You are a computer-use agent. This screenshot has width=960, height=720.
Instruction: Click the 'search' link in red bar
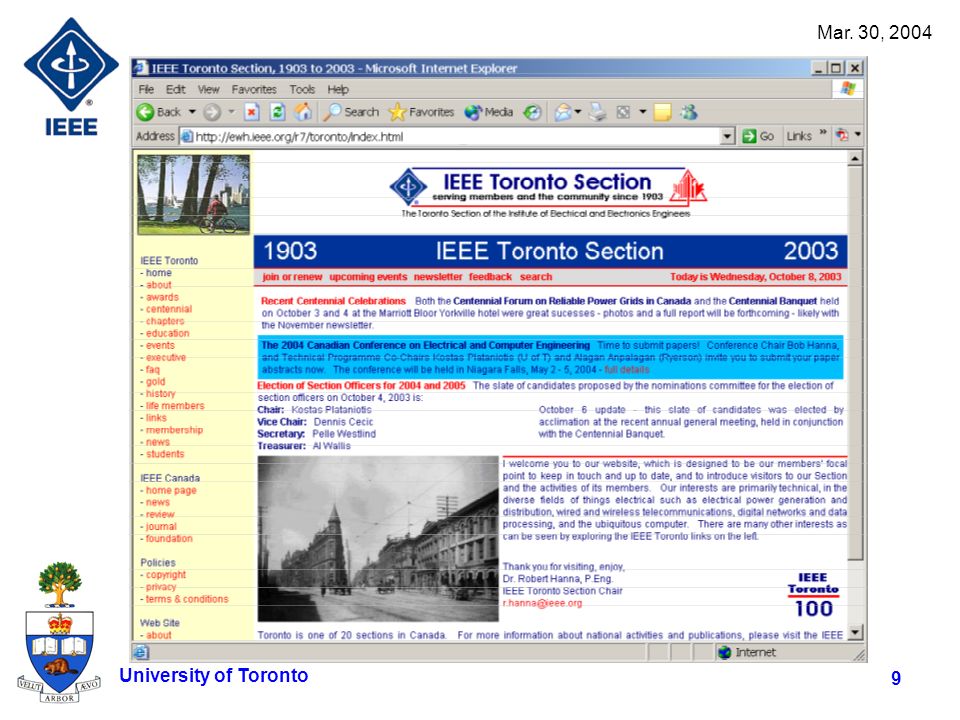point(536,277)
